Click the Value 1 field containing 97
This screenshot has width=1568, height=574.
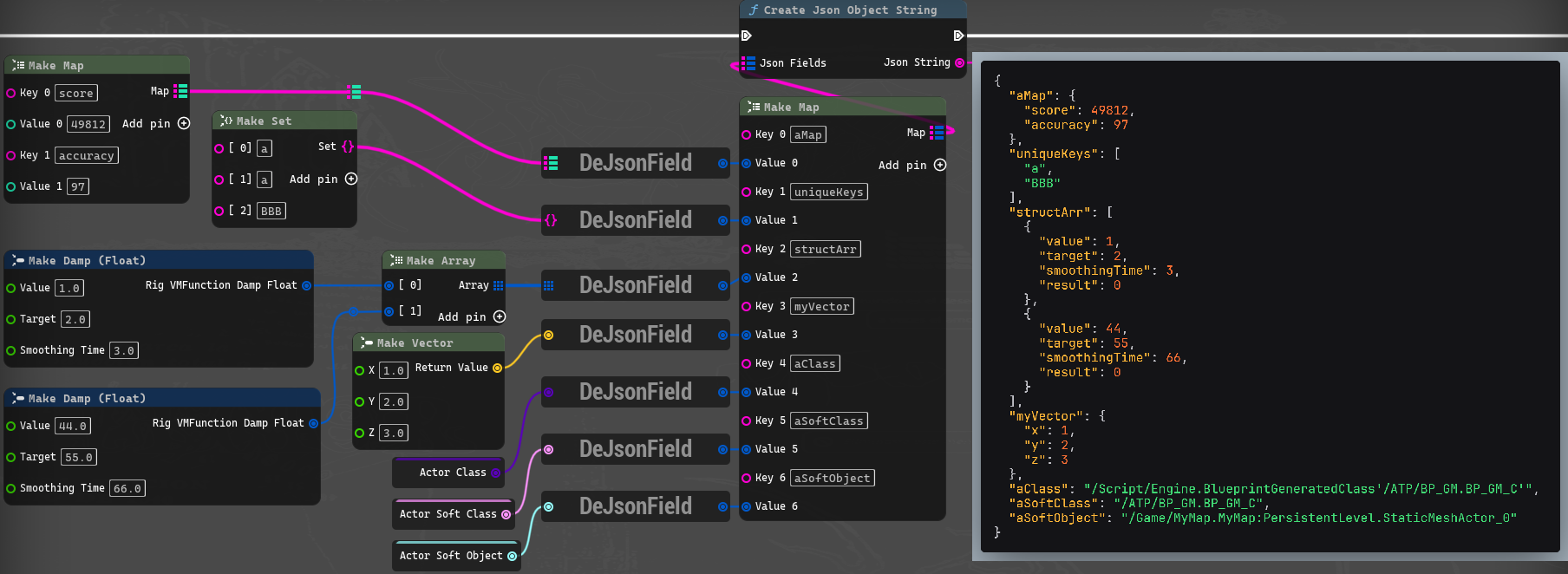[x=78, y=186]
